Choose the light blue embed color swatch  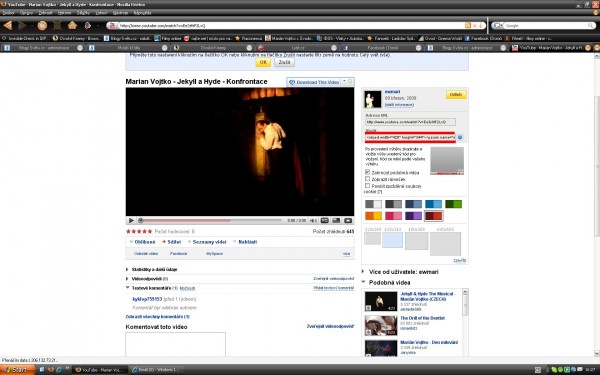coord(434,204)
